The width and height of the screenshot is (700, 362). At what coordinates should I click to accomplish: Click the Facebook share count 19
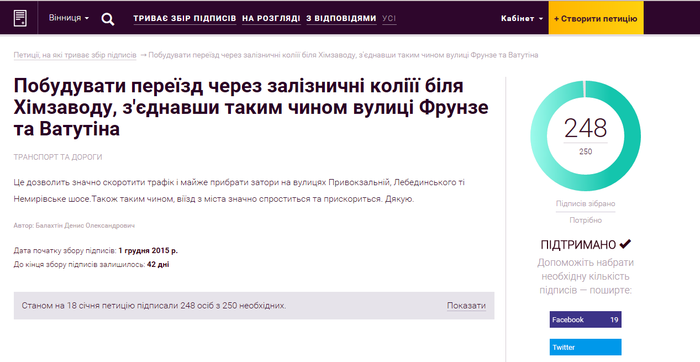[x=614, y=320]
